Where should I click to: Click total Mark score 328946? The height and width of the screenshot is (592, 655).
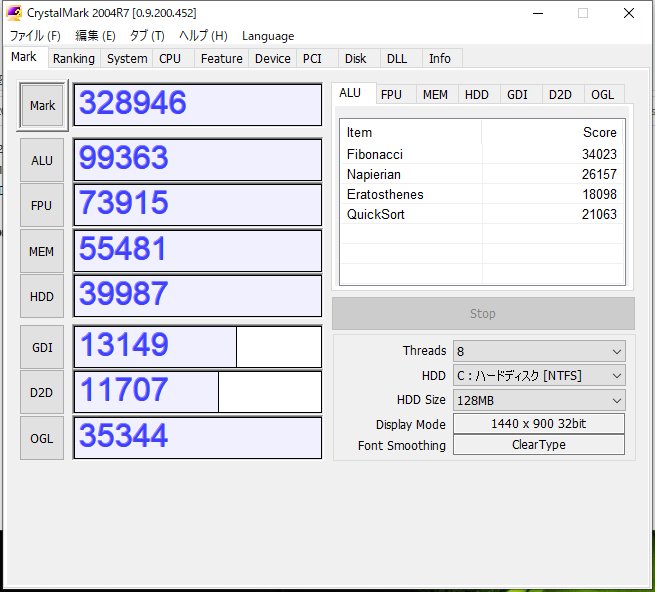tap(198, 105)
